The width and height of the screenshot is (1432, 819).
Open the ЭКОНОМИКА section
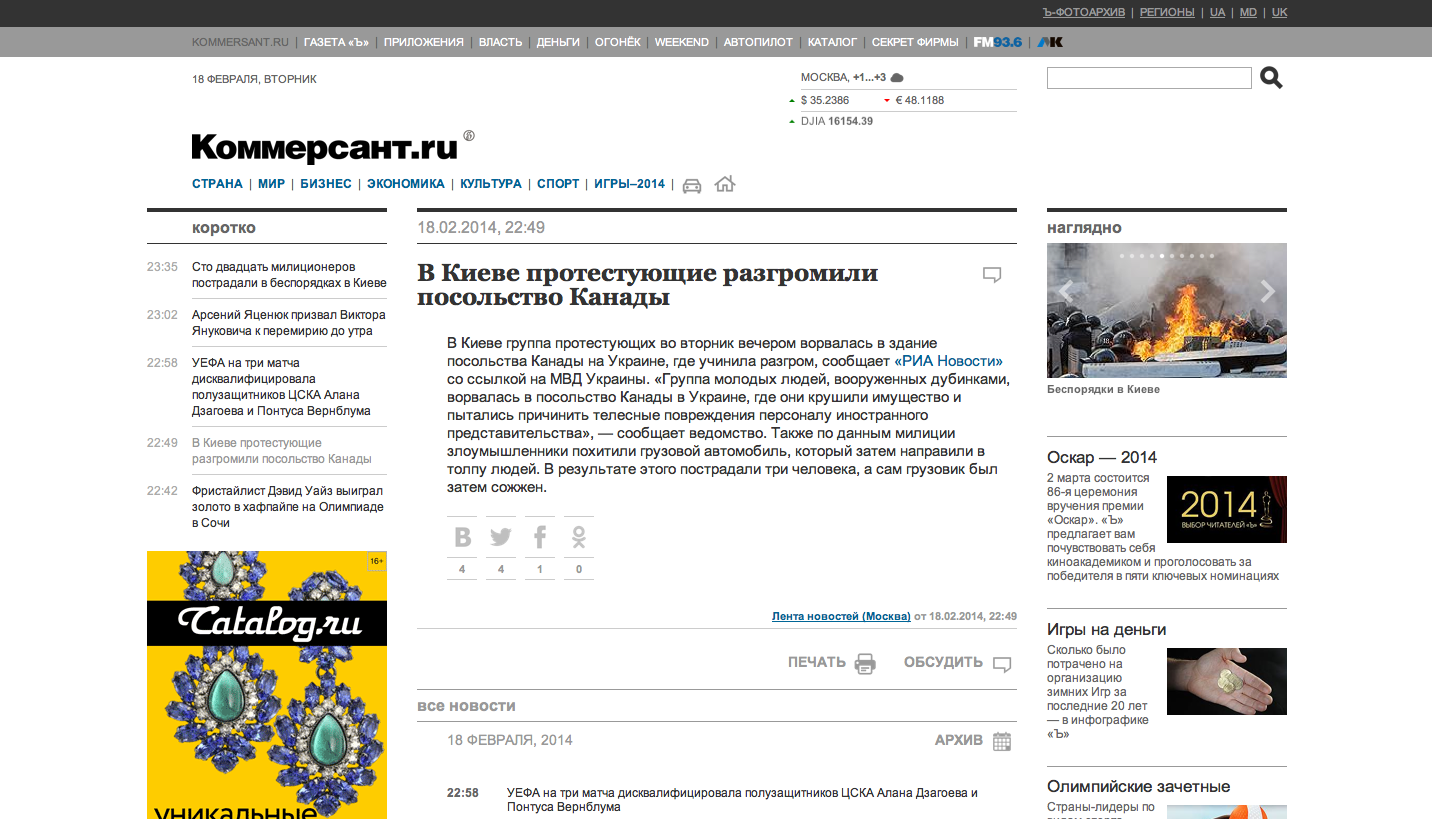(x=405, y=184)
